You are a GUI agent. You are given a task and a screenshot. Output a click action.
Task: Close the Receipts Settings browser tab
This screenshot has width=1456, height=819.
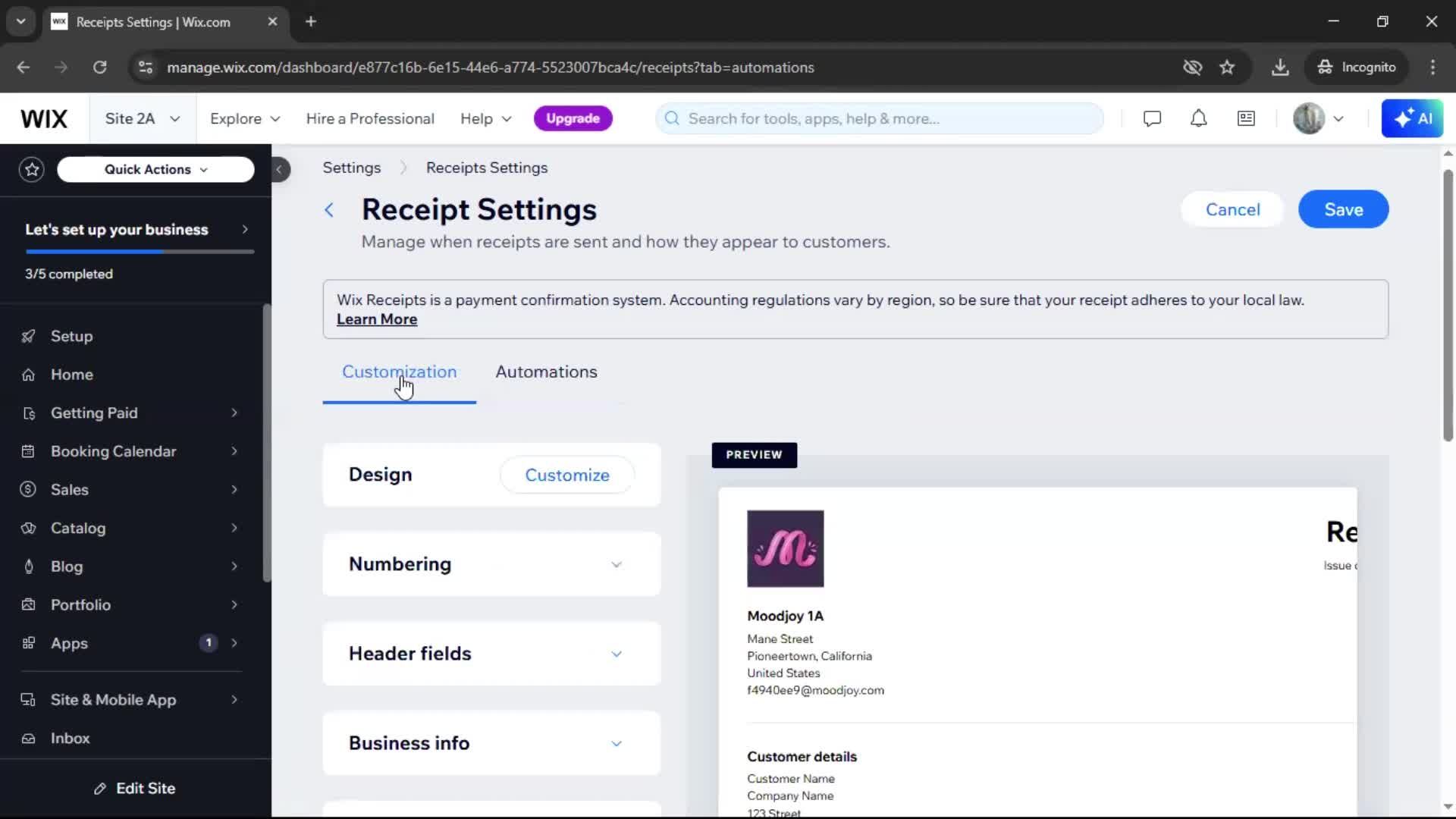272,21
